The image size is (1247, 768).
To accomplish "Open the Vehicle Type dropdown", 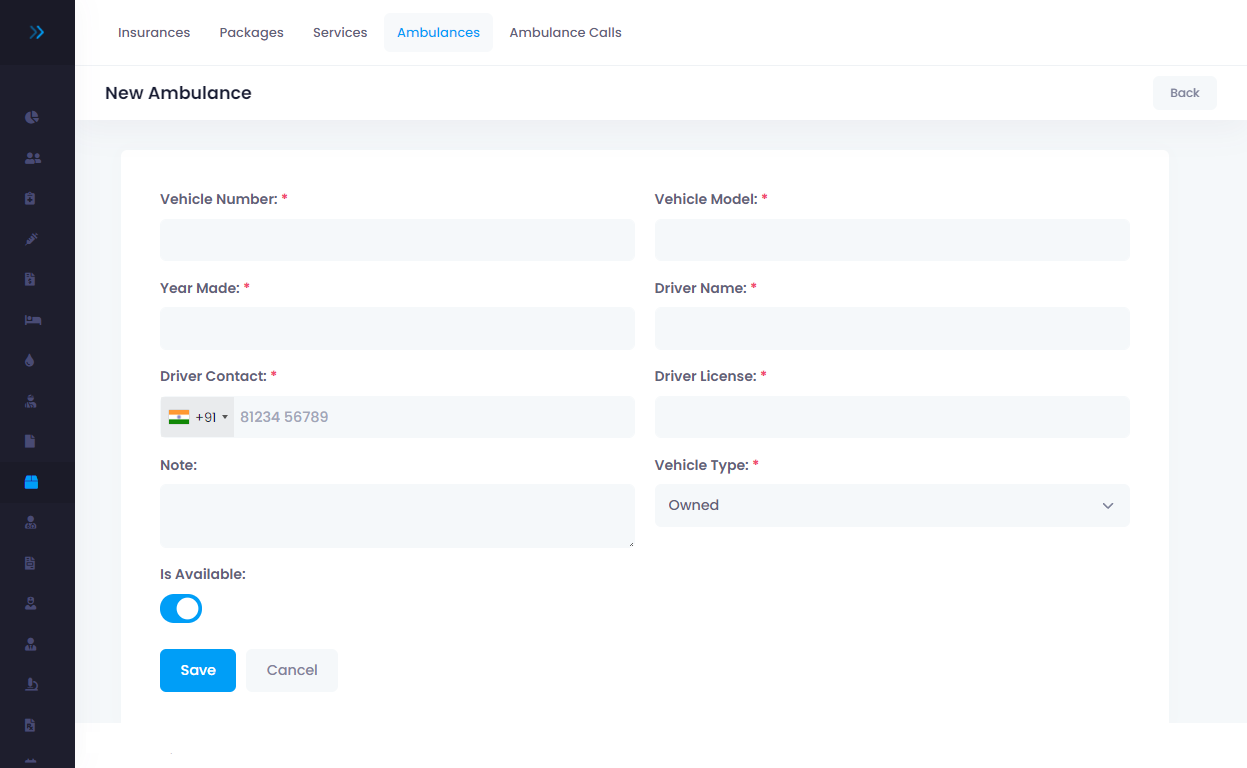I will point(891,505).
